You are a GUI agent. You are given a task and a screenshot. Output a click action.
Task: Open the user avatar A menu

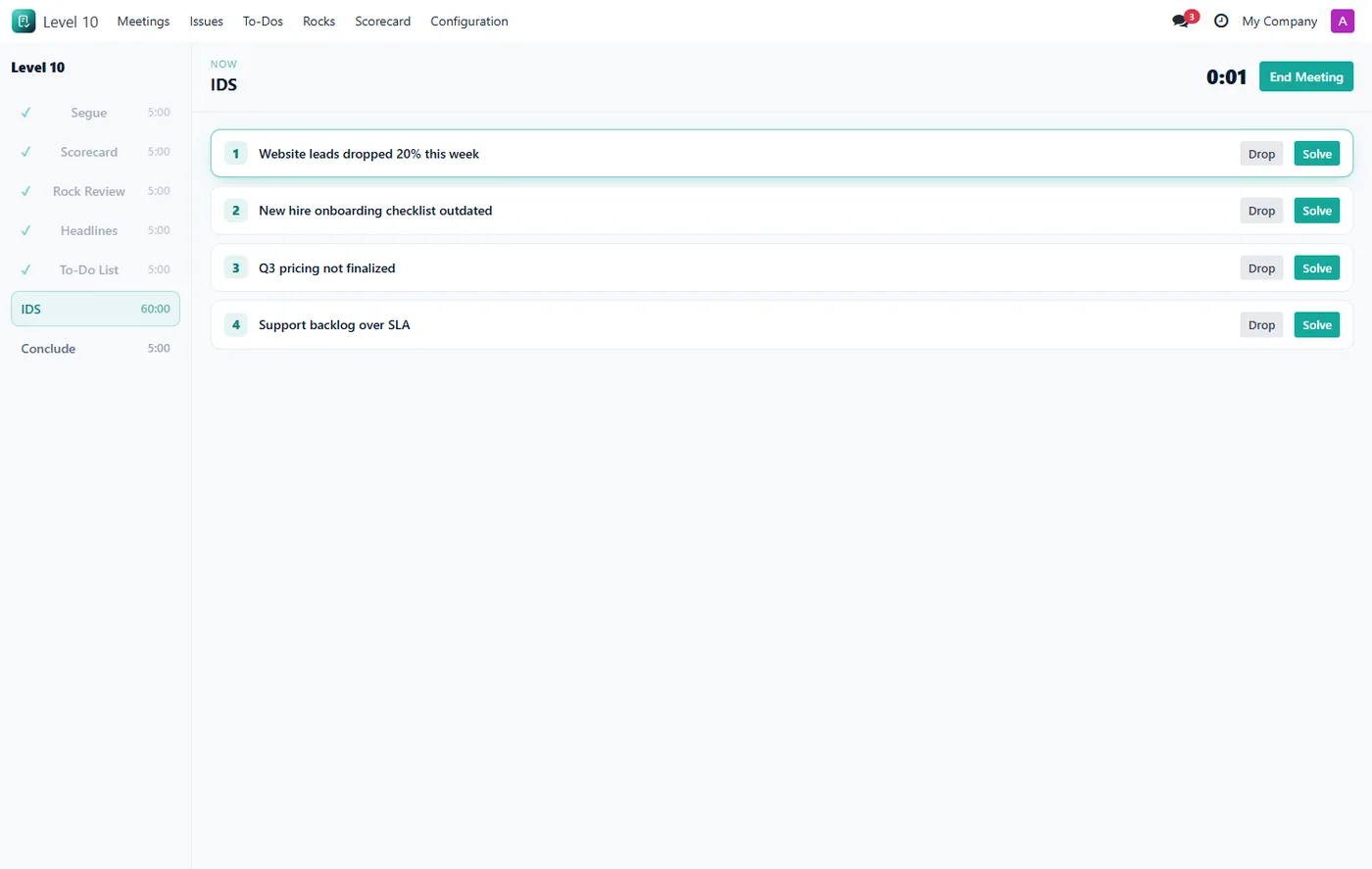tap(1342, 21)
